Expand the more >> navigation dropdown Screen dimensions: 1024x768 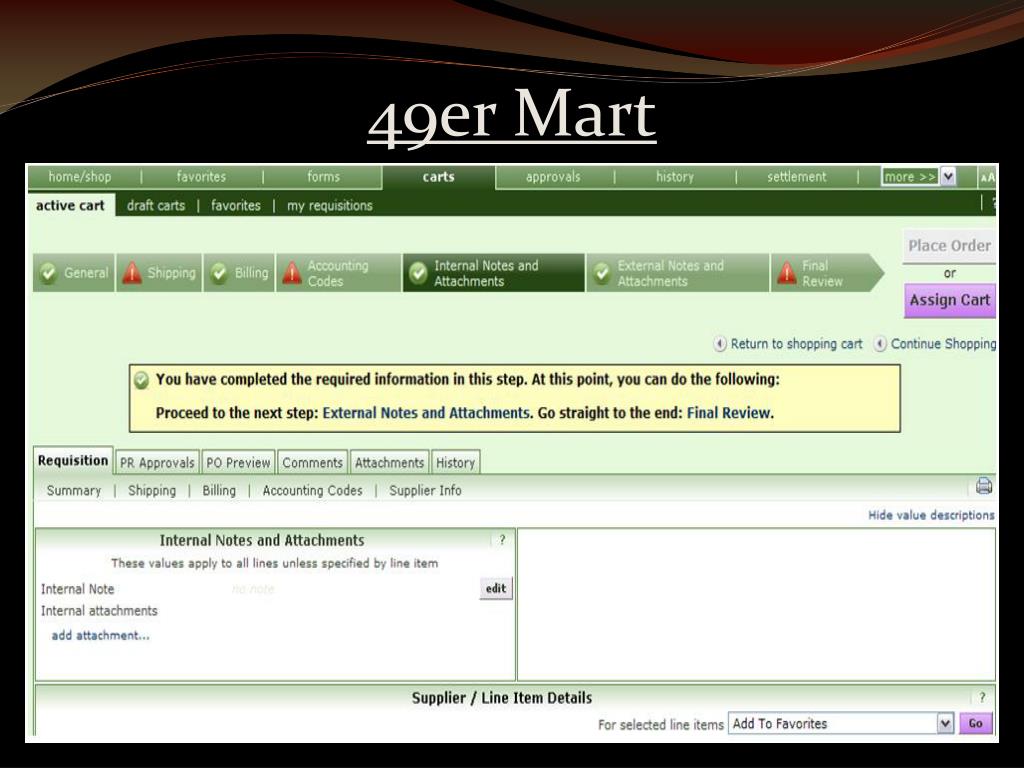948,177
